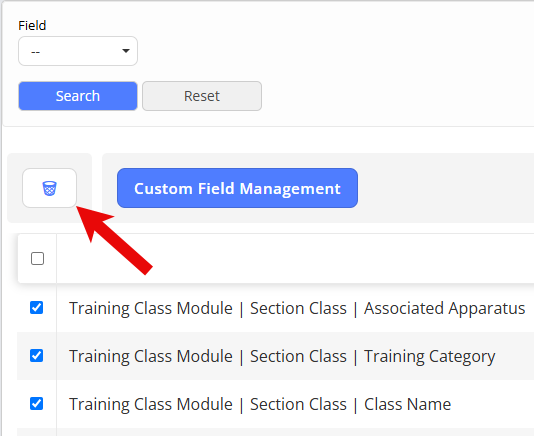Select the '--' placeholder in Field combo box
The image size is (534, 436).
(36, 52)
